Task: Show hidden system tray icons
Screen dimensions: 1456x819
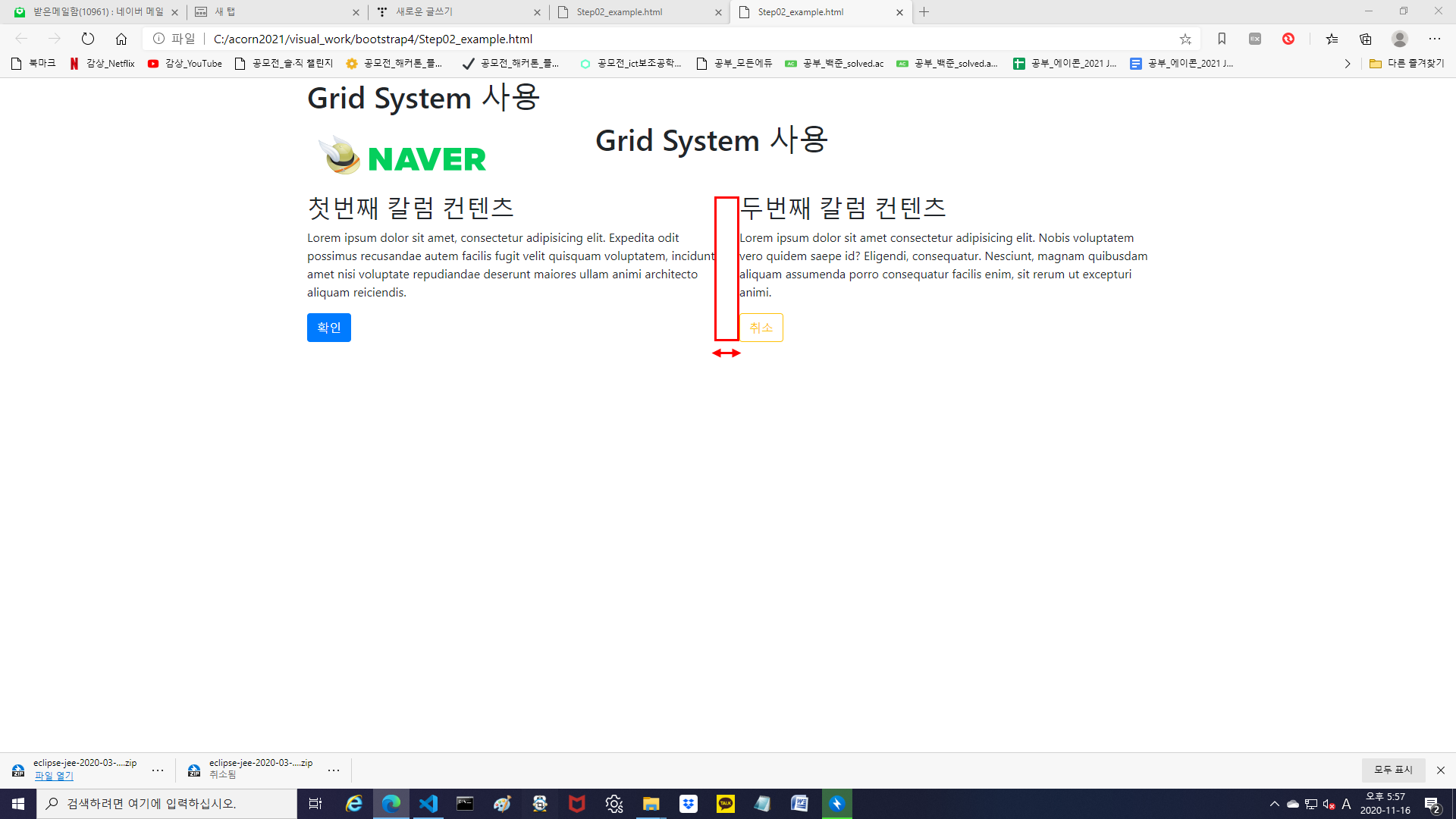Action: click(1275, 804)
